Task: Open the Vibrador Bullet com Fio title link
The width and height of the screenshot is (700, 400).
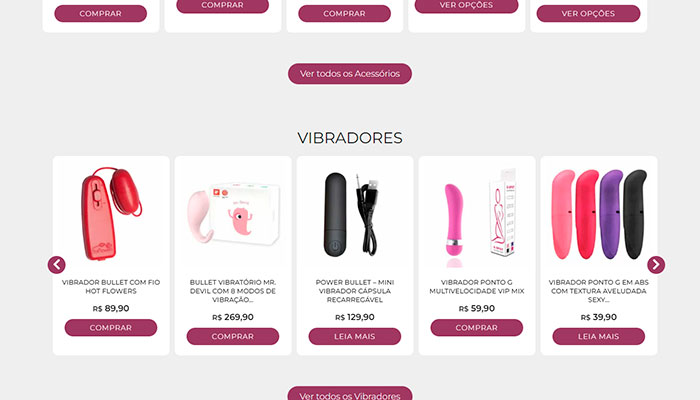Action: tap(111, 287)
